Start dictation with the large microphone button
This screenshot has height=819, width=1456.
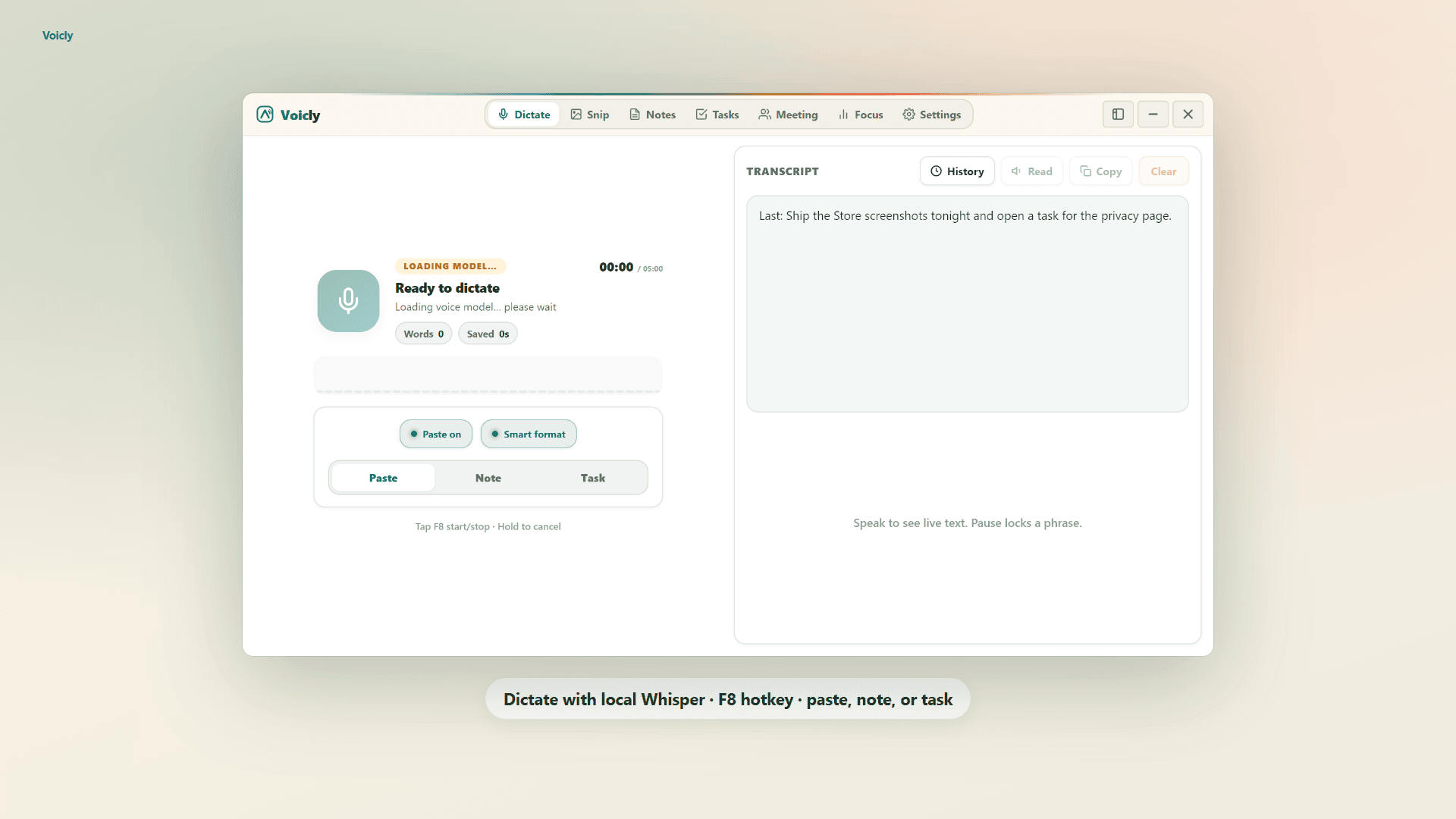[348, 301]
